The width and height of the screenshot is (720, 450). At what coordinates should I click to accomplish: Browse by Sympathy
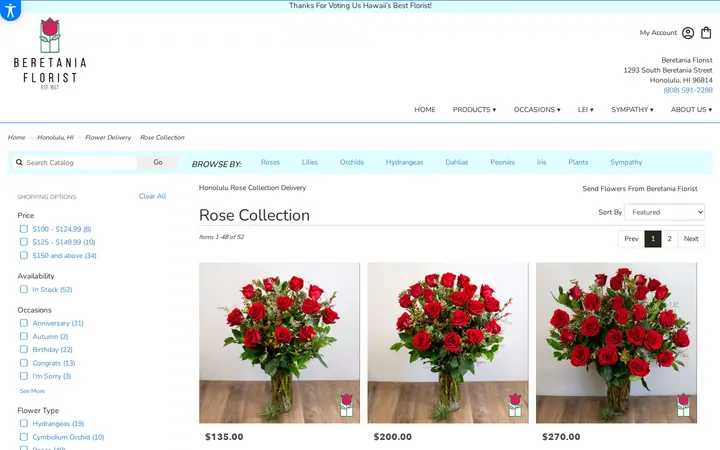(626, 162)
